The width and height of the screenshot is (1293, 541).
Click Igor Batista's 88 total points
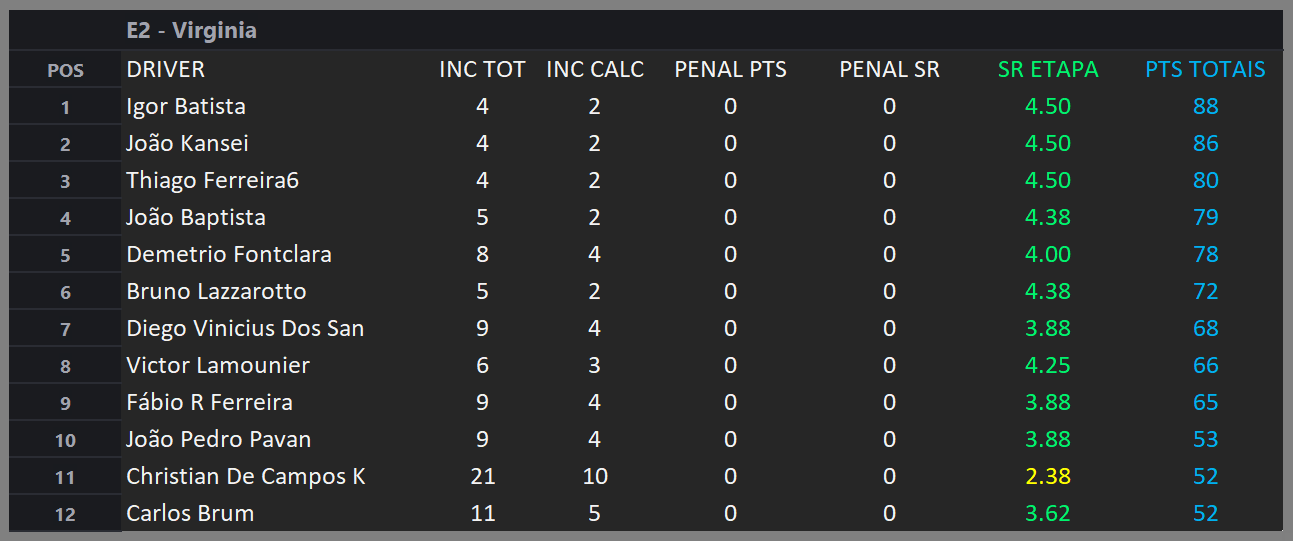pyautogui.click(x=1205, y=106)
